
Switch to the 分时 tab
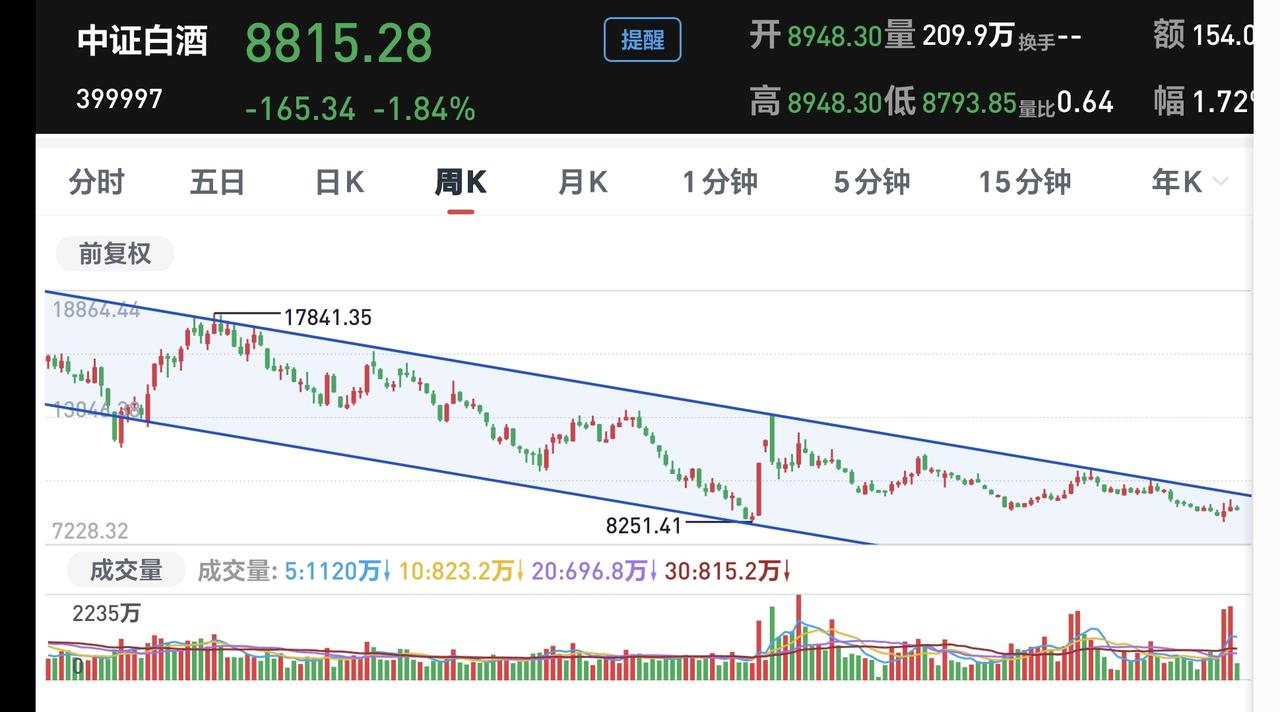pyautogui.click(x=97, y=182)
